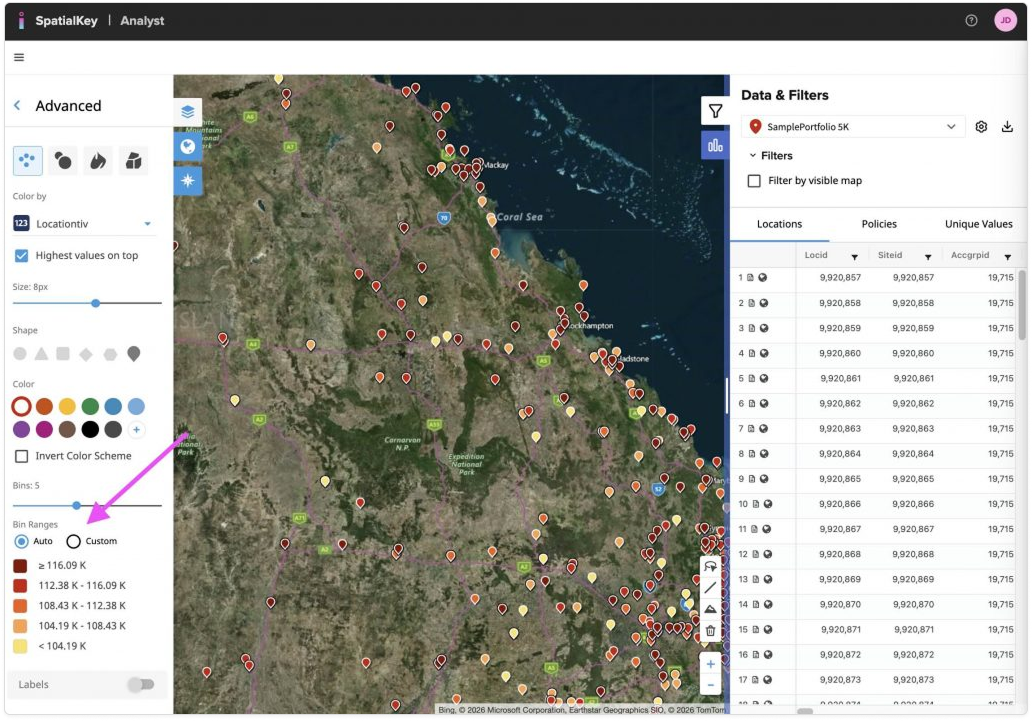Go back from the Advanced panel
The image size is (1032, 721).
tap(18, 106)
